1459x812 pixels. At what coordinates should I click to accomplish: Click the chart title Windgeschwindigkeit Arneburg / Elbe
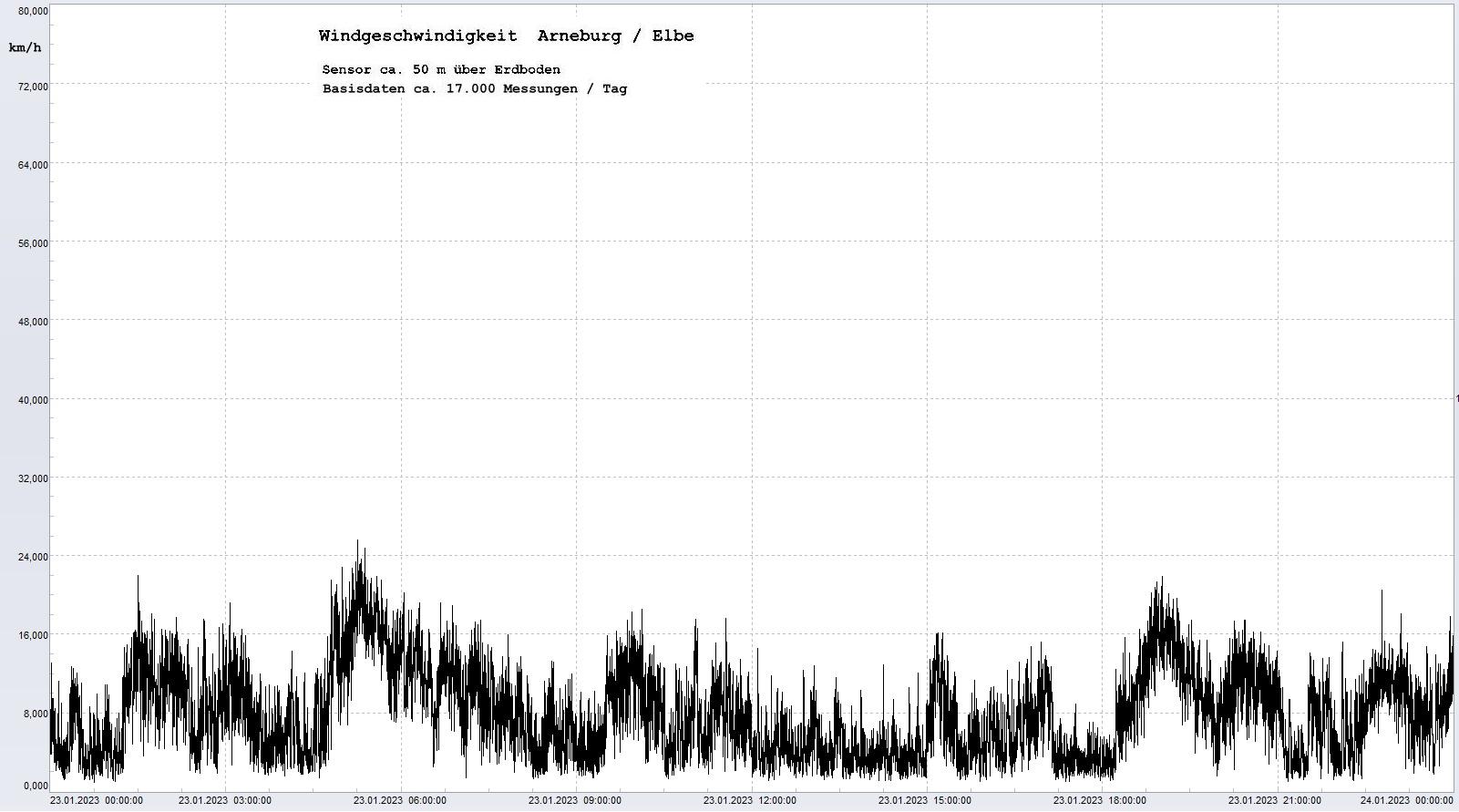pyautogui.click(x=506, y=36)
